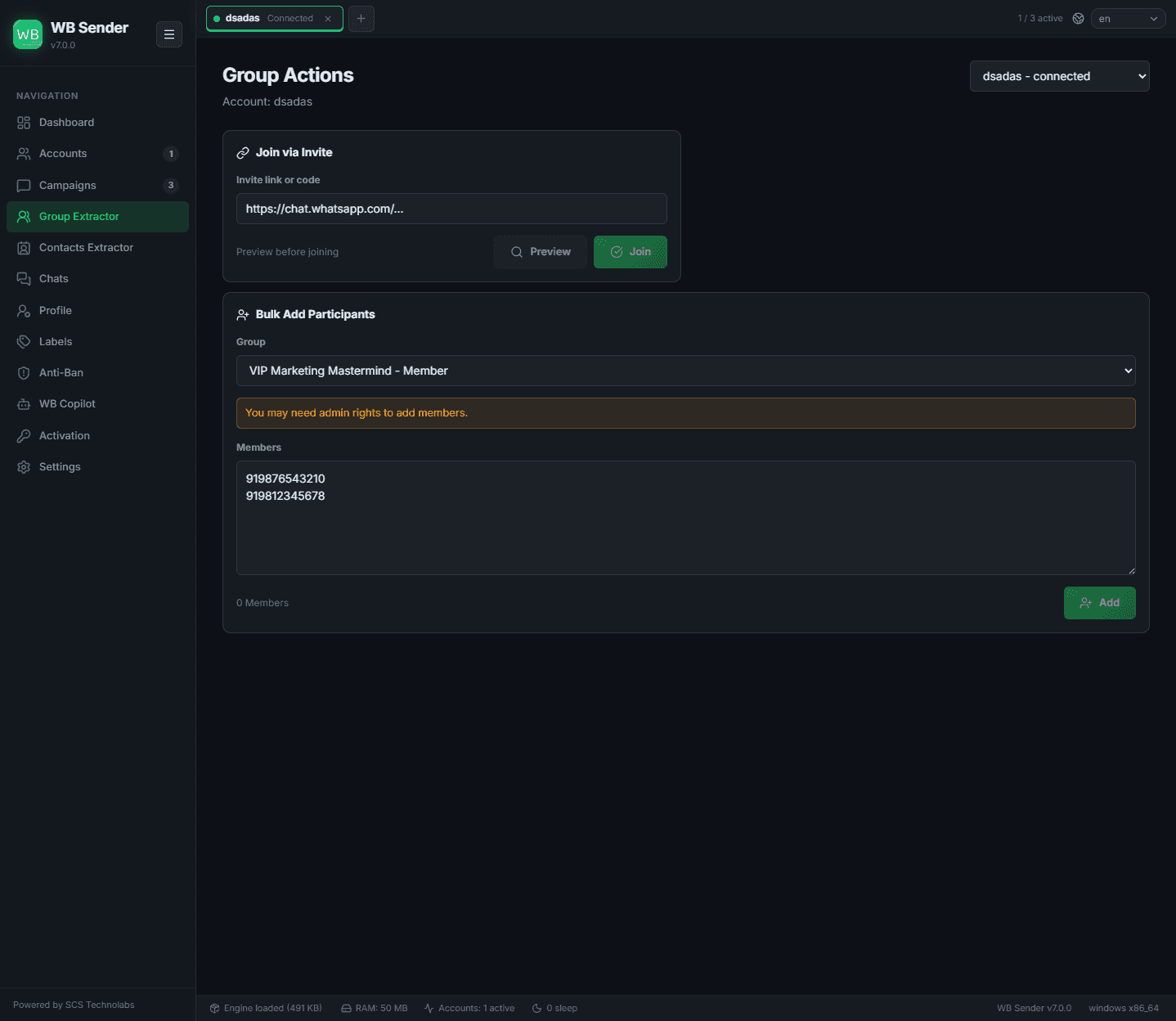Viewport: 1176px width, 1021px height.
Task: Click the Settings gear icon
Action: [x=24, y=467]
